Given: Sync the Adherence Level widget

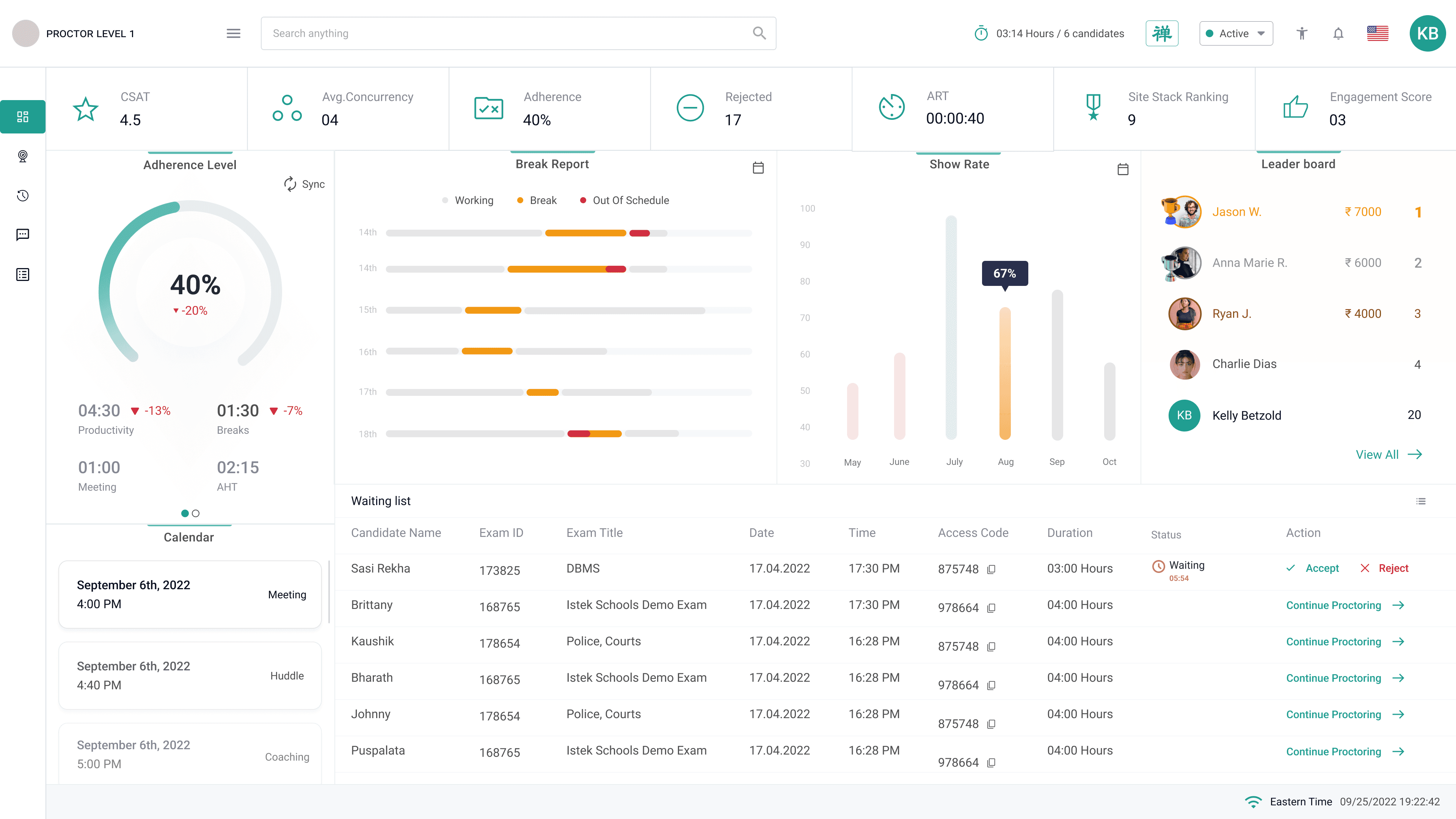Looking at the screenshot, I should (x=304, y=184).
